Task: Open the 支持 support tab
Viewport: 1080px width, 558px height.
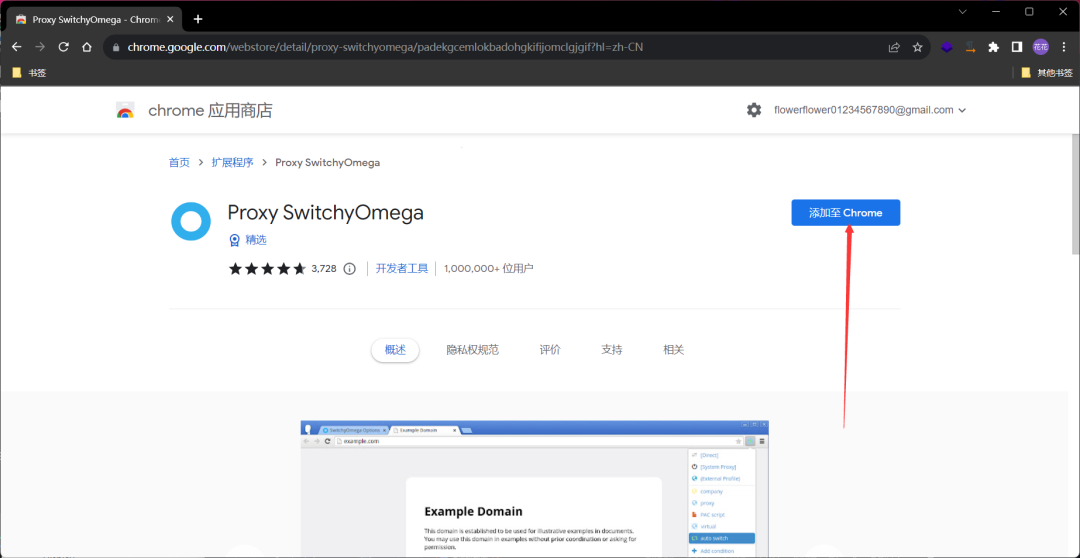Action: 611,350
